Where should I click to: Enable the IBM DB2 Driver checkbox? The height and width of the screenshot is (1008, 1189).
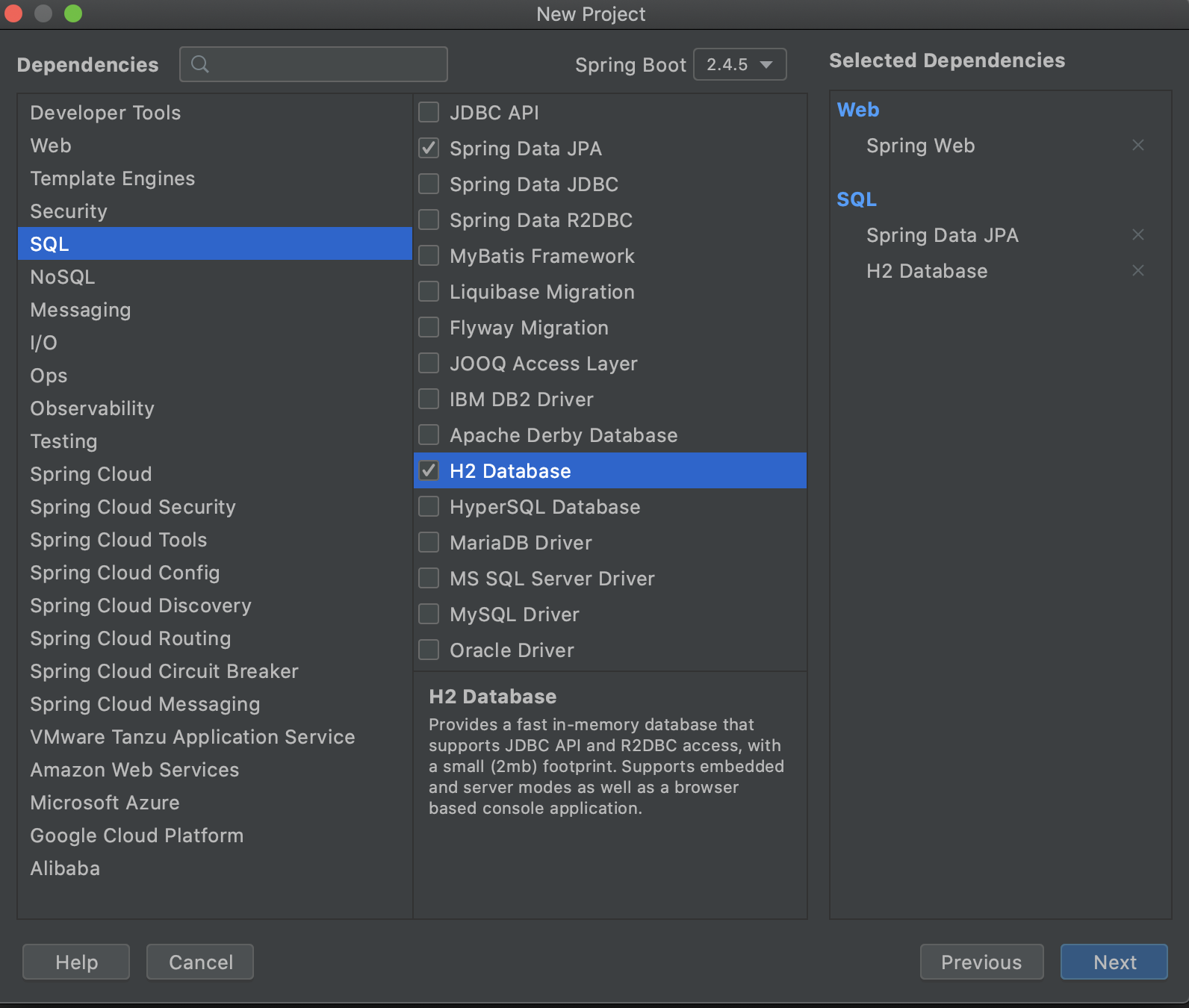(x=429, y=399)
